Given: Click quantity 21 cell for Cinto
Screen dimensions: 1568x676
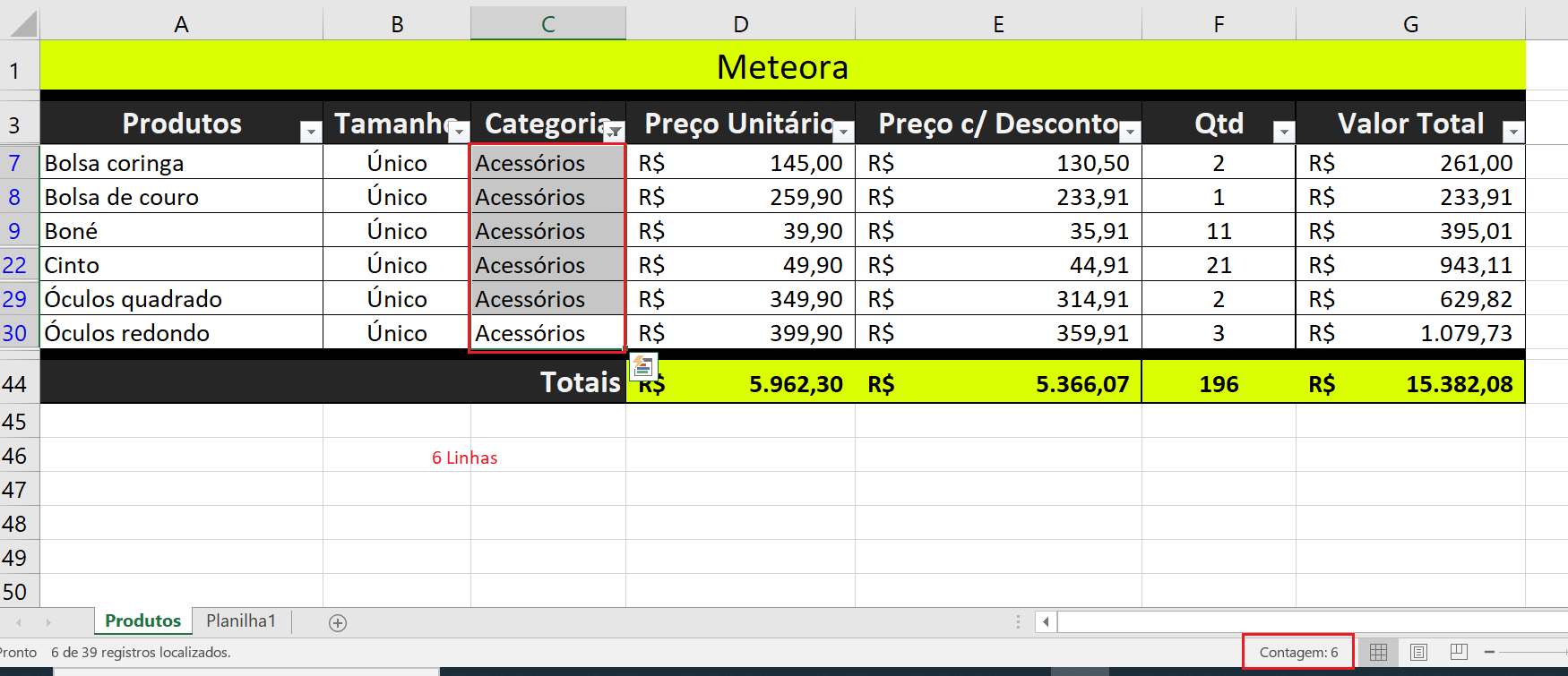Looking at the screenshot, I should coord(1219,265).
